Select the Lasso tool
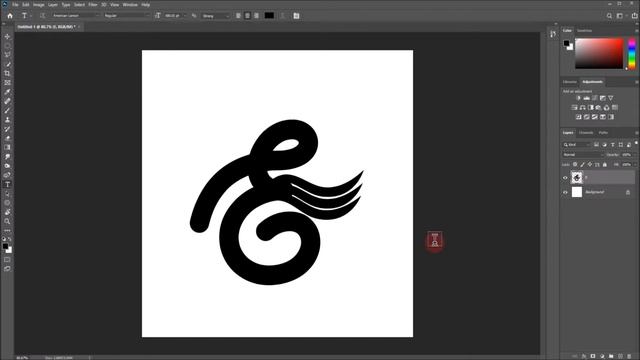Viewport: 640px width, 360px height. pyautogui.click(x=7, y=55)
